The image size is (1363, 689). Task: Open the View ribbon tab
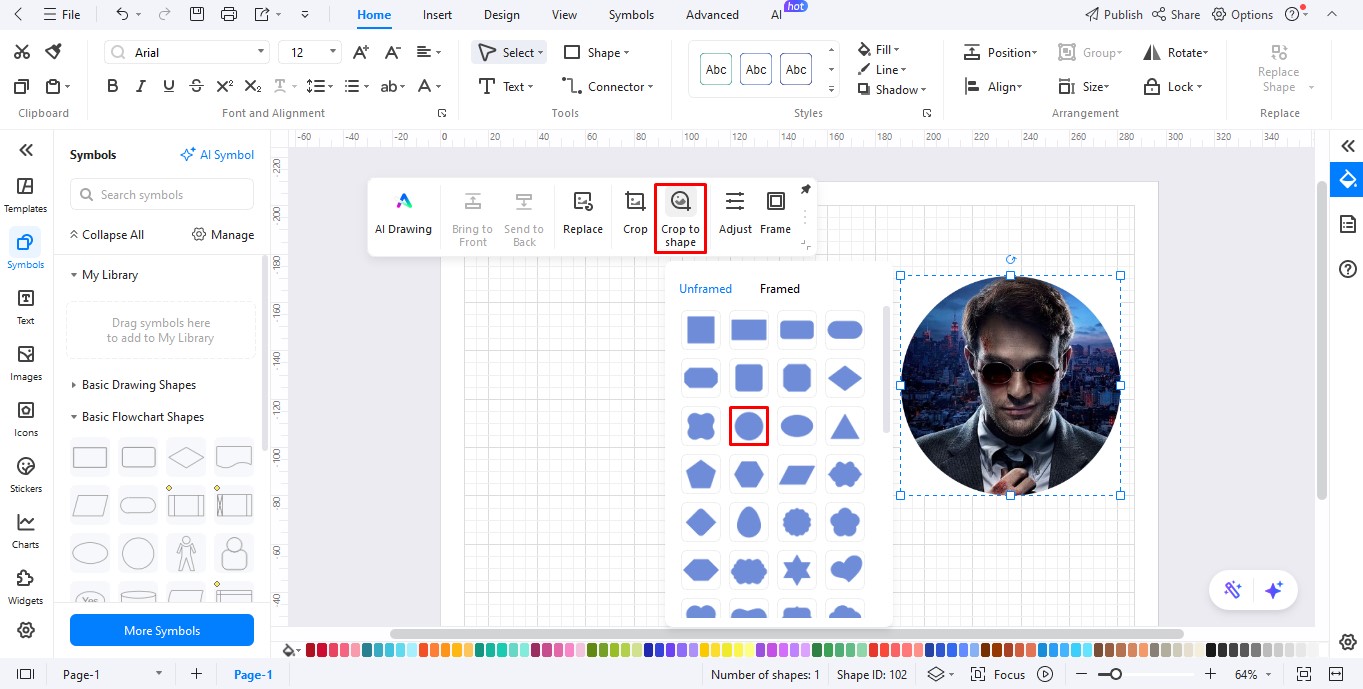click(564, 15)
